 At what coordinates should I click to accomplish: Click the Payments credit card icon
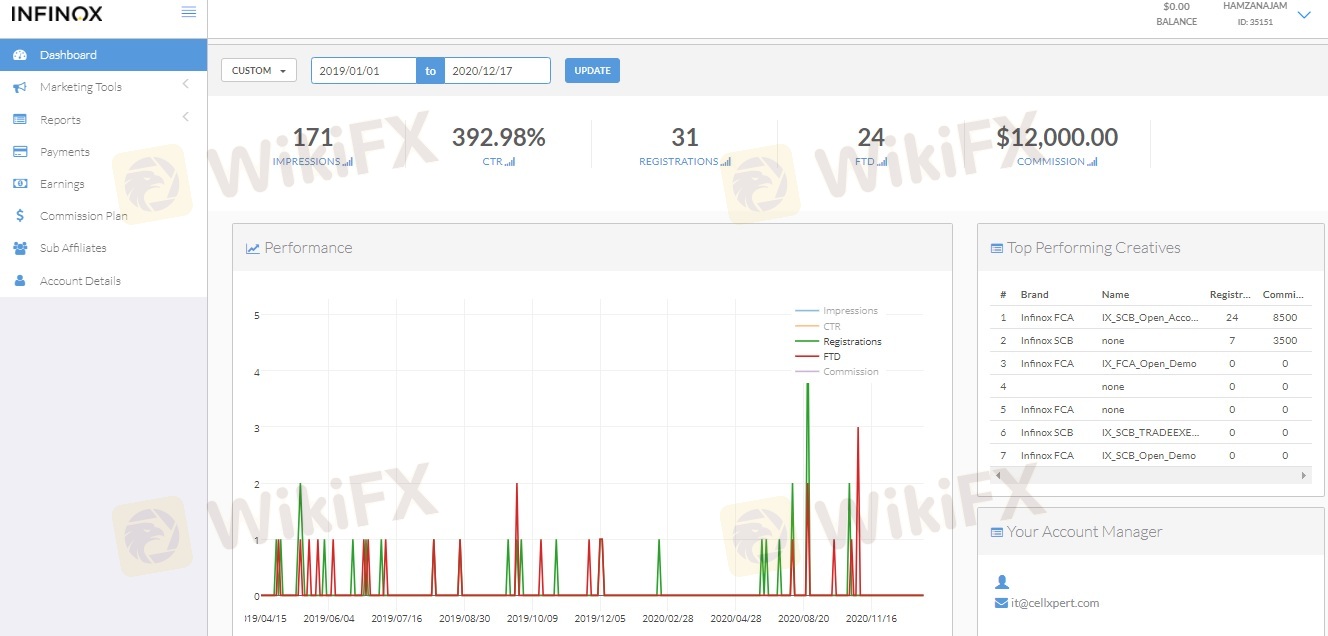[x=20, y=152]
